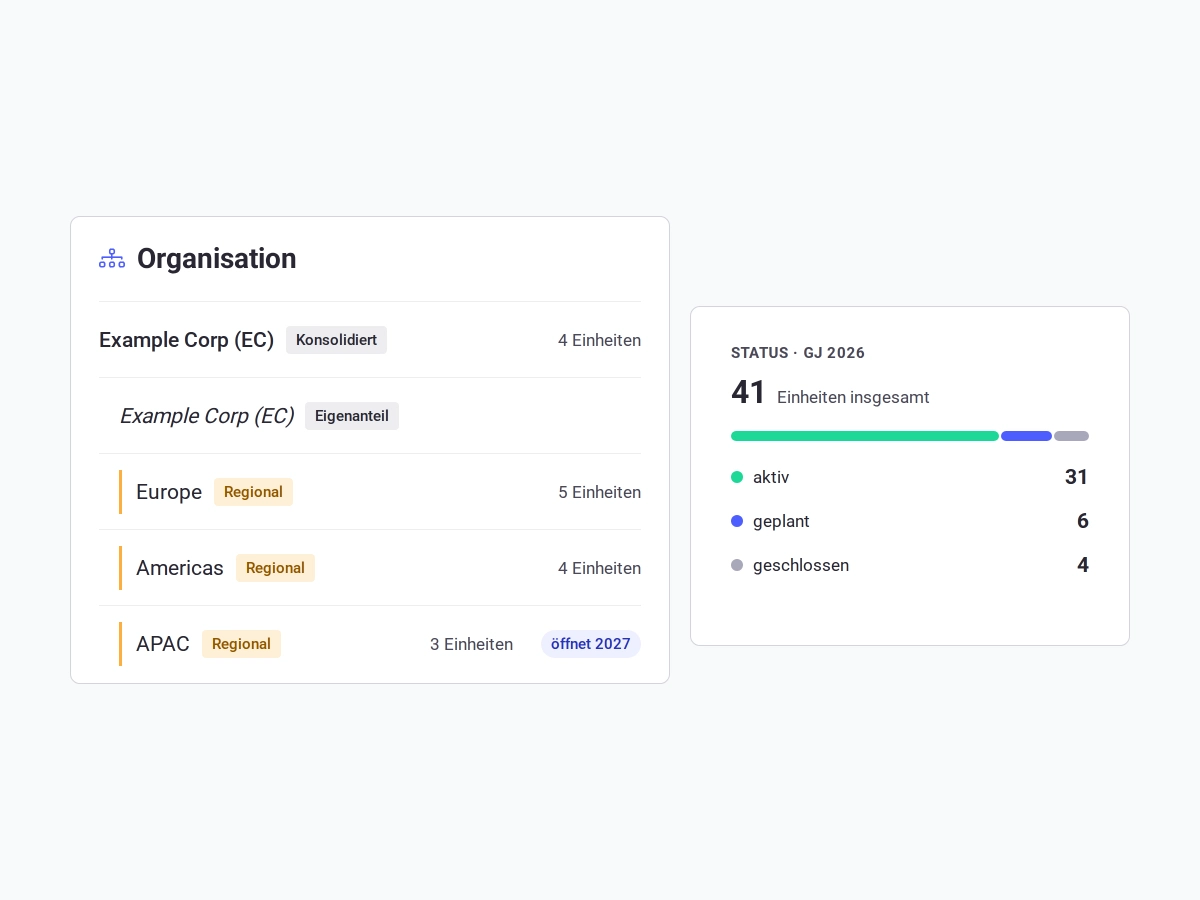
Task: Click the Eigenanteil badge
Action: [x=352, y=416]
